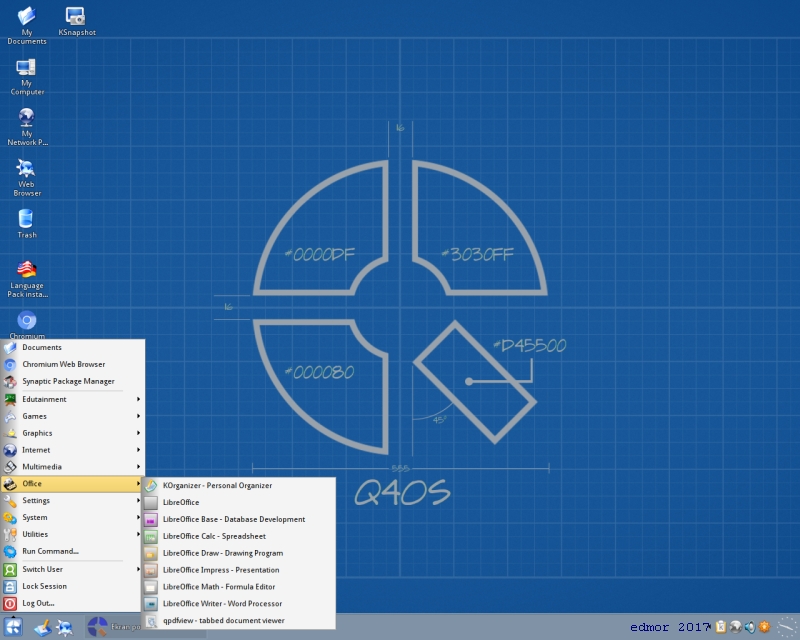Open the Web Browser desktop icon
The width and height of the screenshot is (800, 640).
(27, 178)
